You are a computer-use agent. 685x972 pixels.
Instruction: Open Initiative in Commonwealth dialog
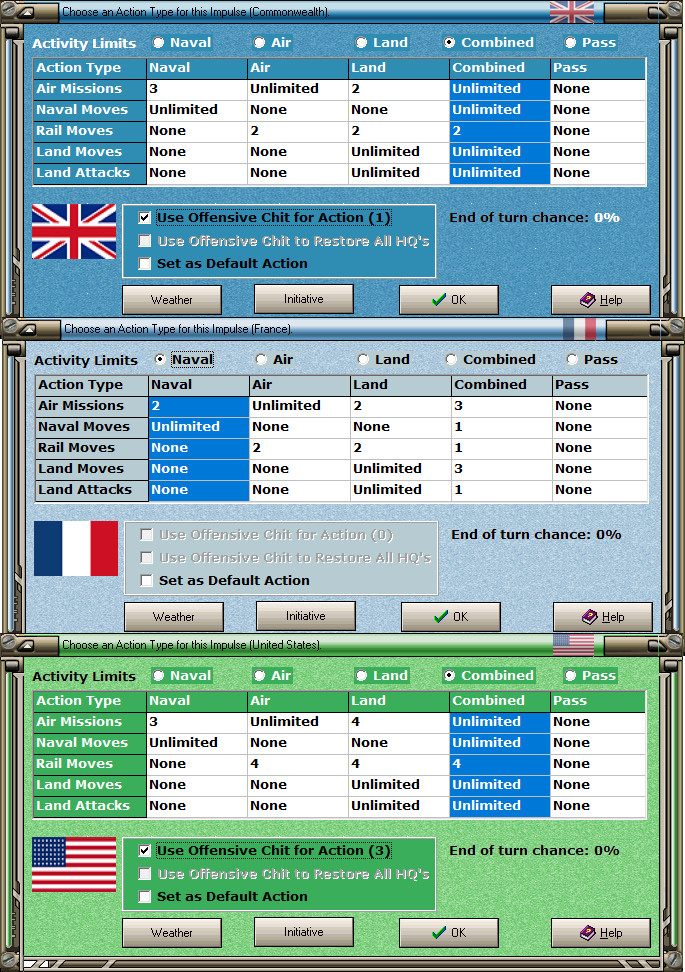tap(304, 299)
